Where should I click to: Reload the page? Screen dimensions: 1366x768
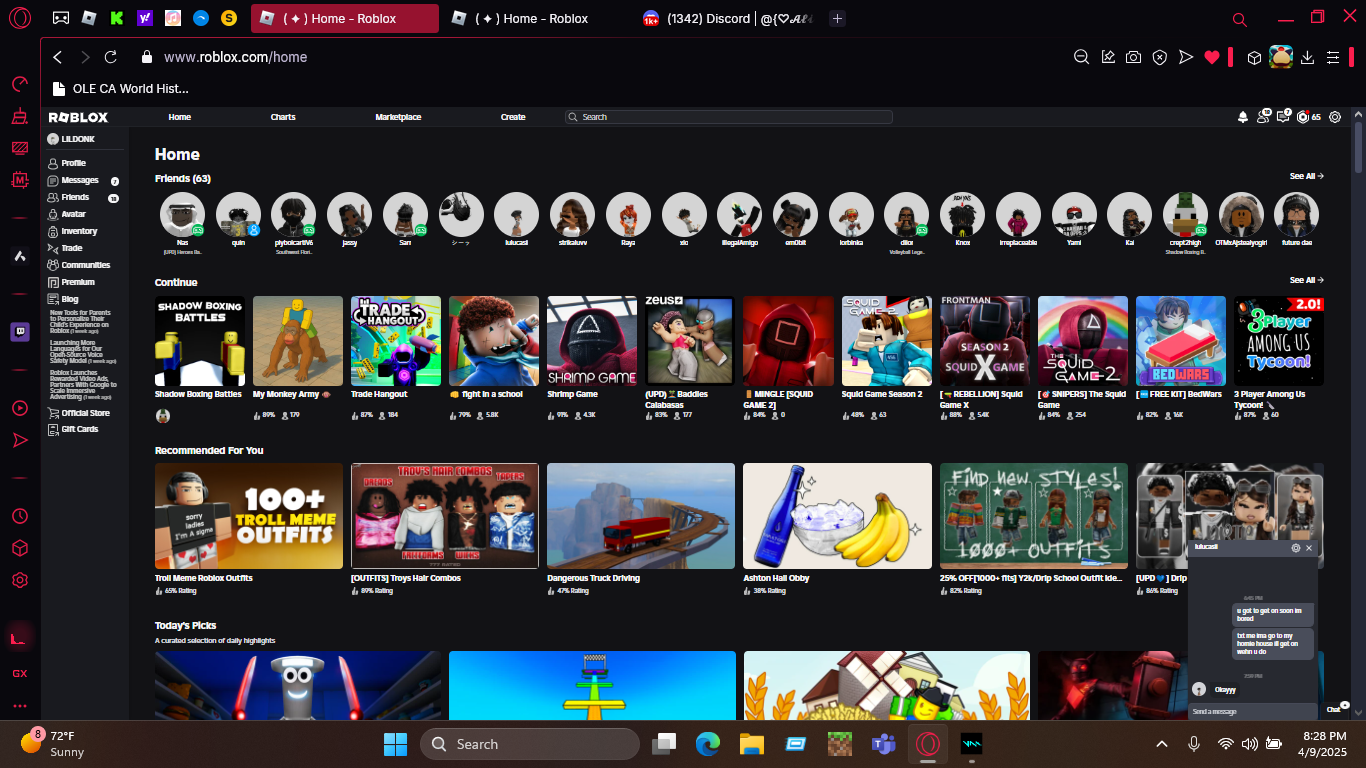pyautogui.click(x=111, y=57)
